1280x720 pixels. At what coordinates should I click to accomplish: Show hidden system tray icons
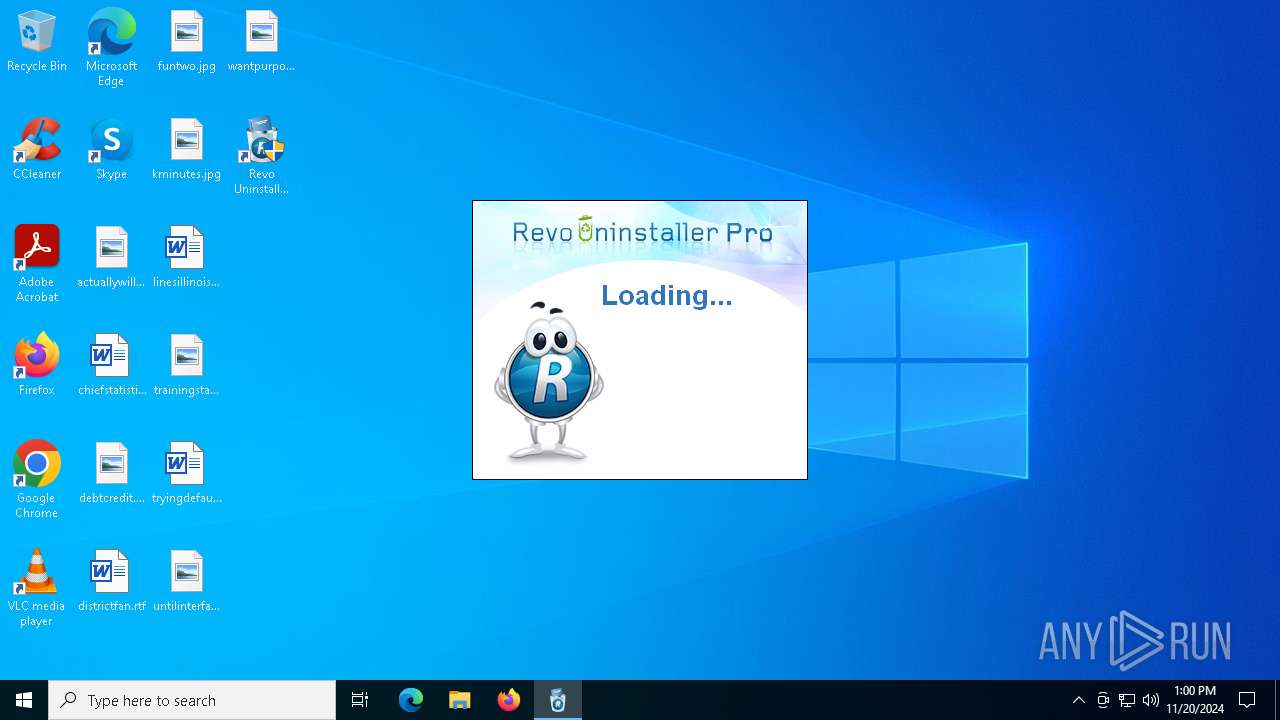pos(1078,700)
